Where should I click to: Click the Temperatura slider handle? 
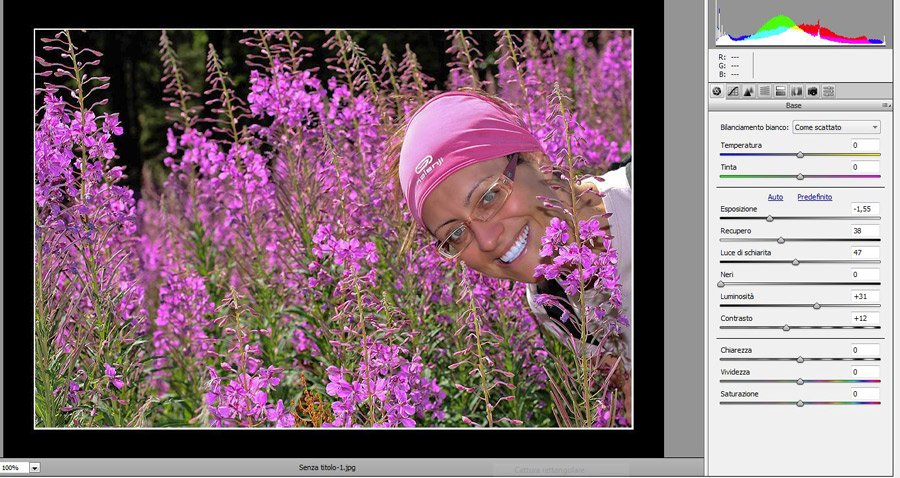pyautogui.click(x=800, y=155)
